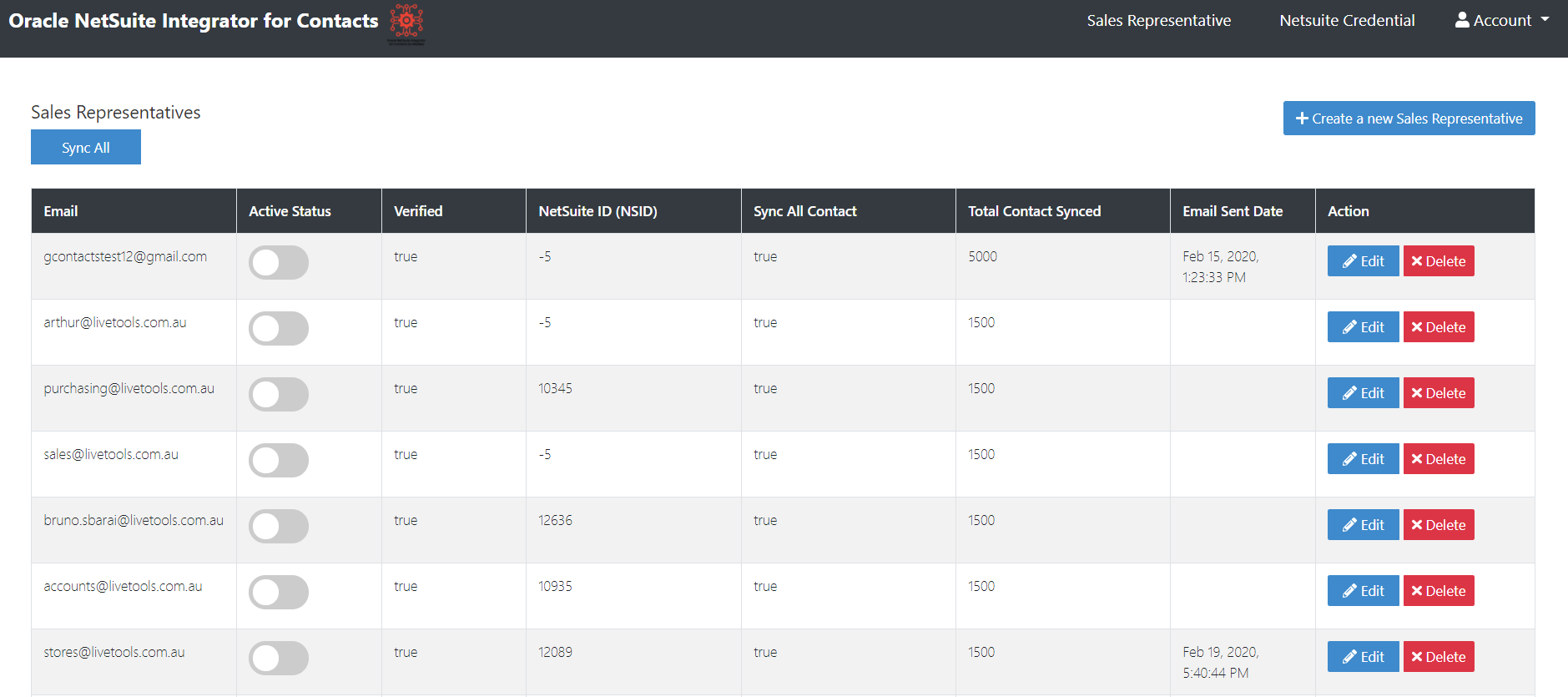Delete stores@livetools.com.au representative
The image size is (1568, 697).
pos(1439,657)
